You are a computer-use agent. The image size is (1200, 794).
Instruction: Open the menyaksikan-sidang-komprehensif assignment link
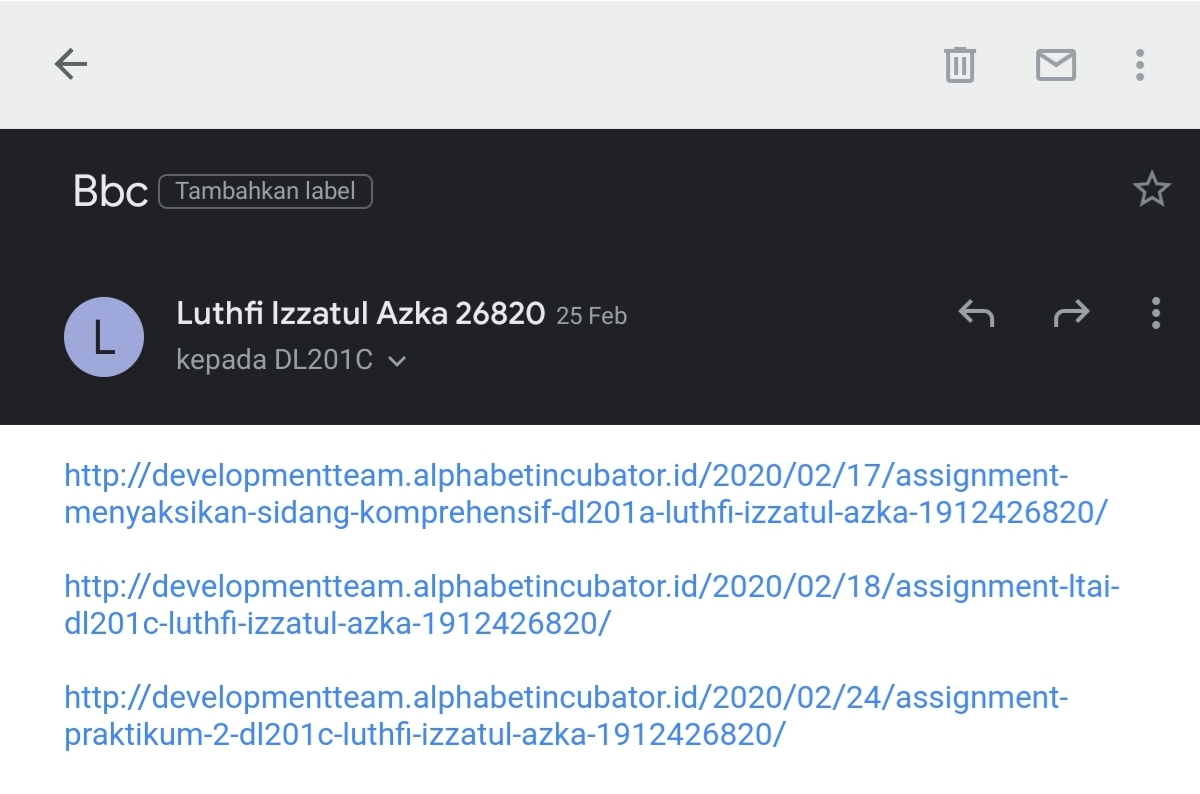pyautogui.click(x=585, y=513)
